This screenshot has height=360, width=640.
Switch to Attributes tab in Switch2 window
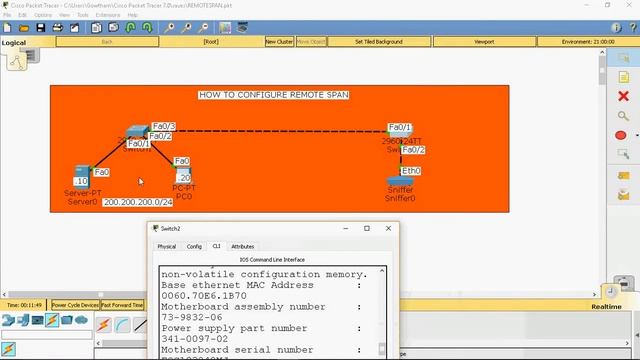[x=242, y=247]
